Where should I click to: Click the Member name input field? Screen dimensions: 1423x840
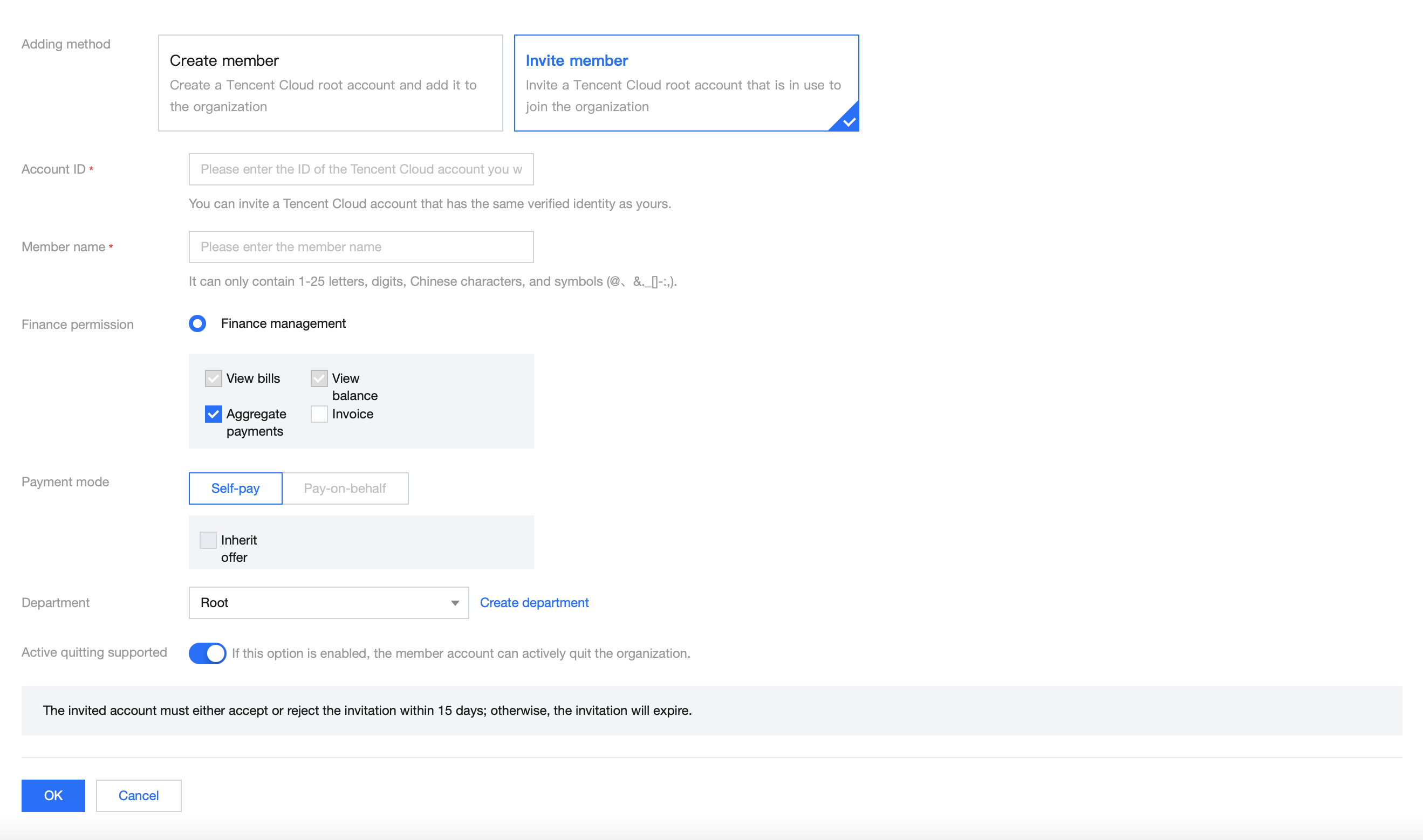coord(361,247)
